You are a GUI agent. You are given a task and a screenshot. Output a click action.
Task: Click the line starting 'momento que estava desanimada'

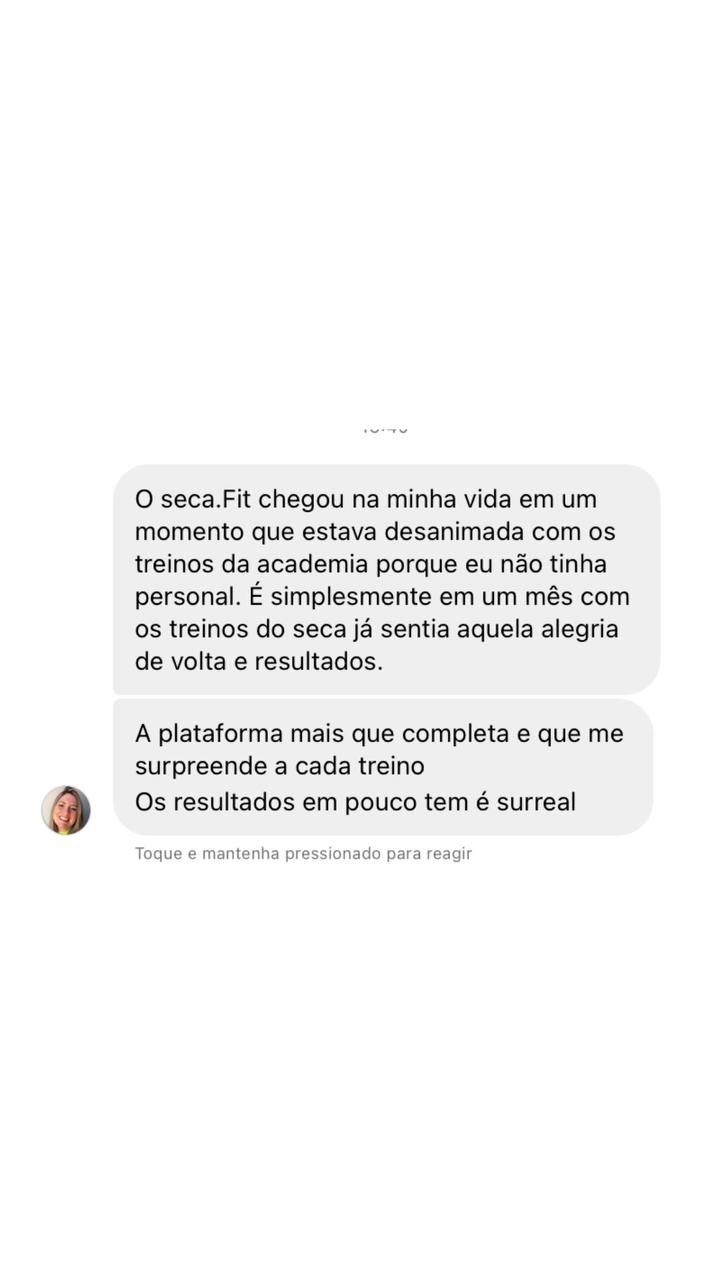point(375,531)
